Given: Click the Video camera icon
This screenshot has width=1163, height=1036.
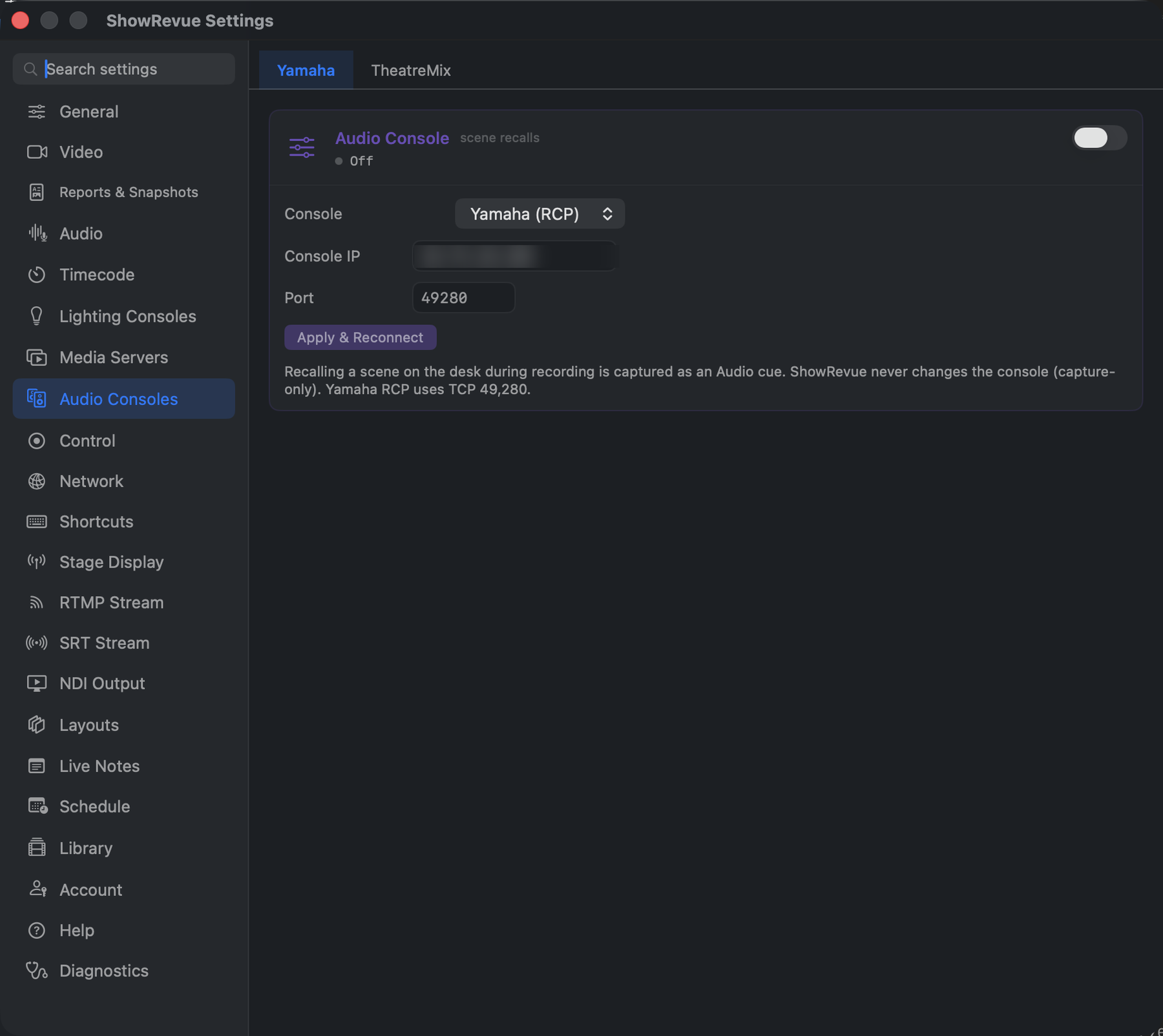Looking at the screenshot, I should coord(37,152).
